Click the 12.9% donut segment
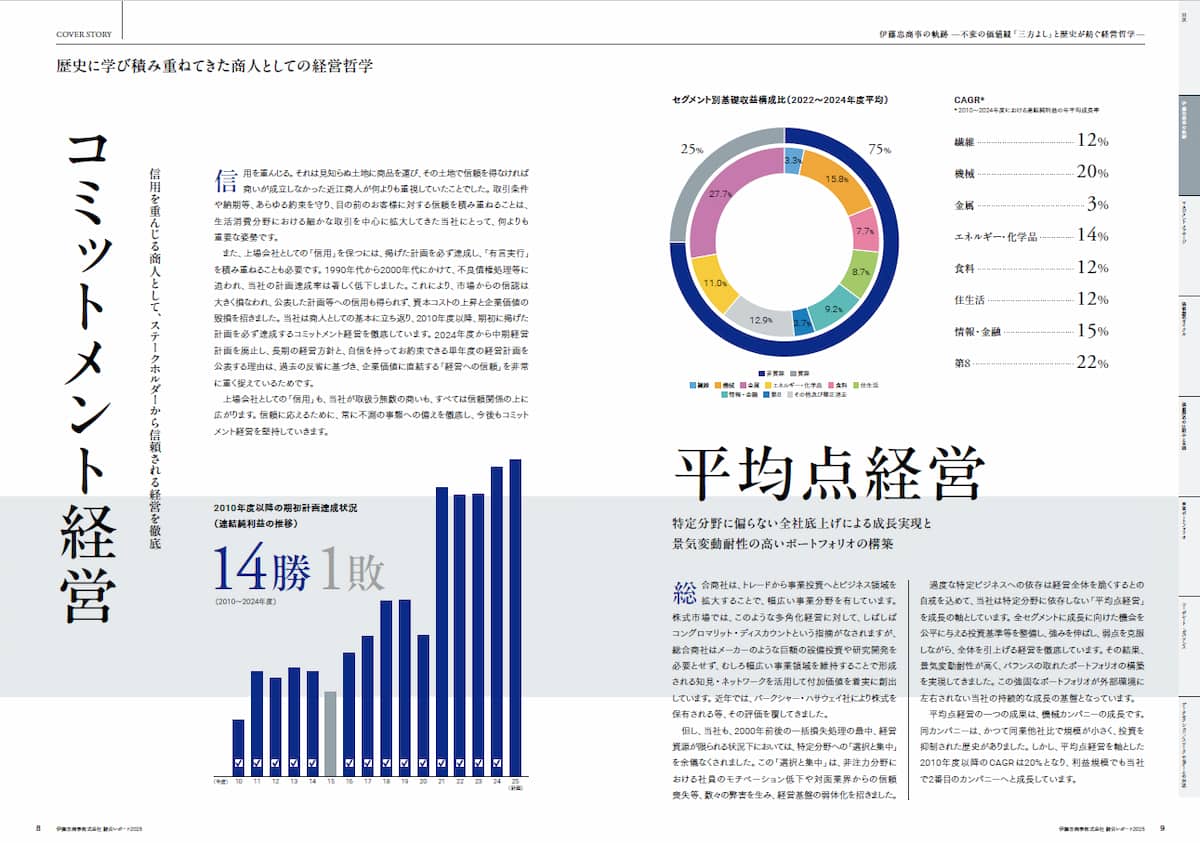This screenshot has height=843, width=1200. click(761, 319)
